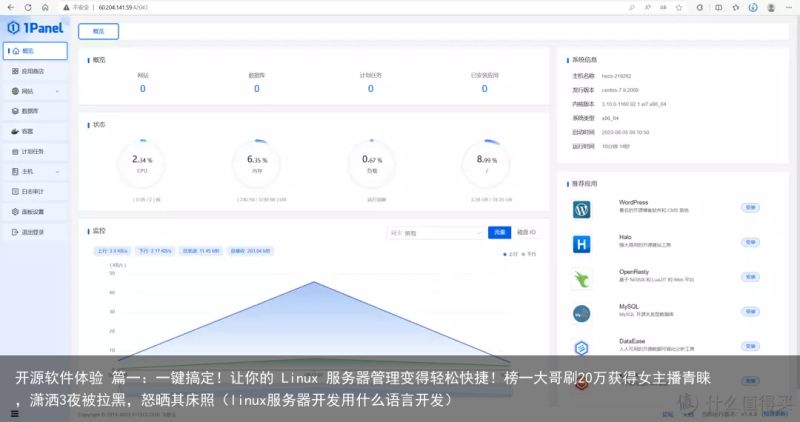Click the browser home icon

[x=45, y=8]
